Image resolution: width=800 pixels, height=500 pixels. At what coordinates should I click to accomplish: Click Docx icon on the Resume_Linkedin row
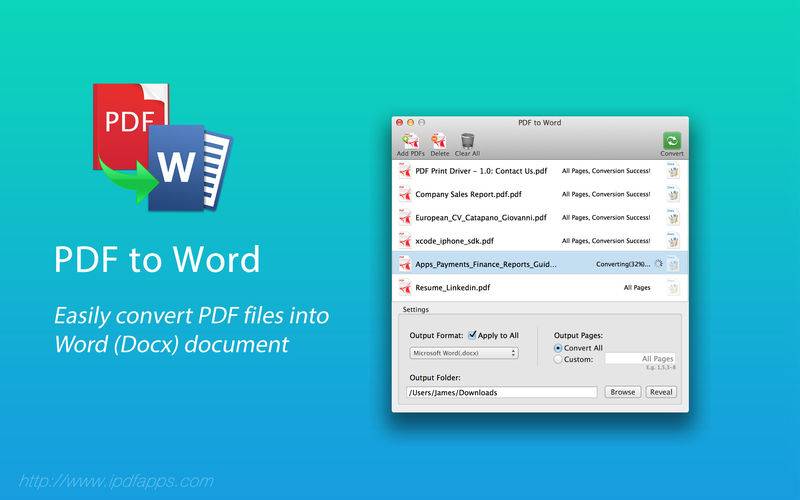point(673,288)
